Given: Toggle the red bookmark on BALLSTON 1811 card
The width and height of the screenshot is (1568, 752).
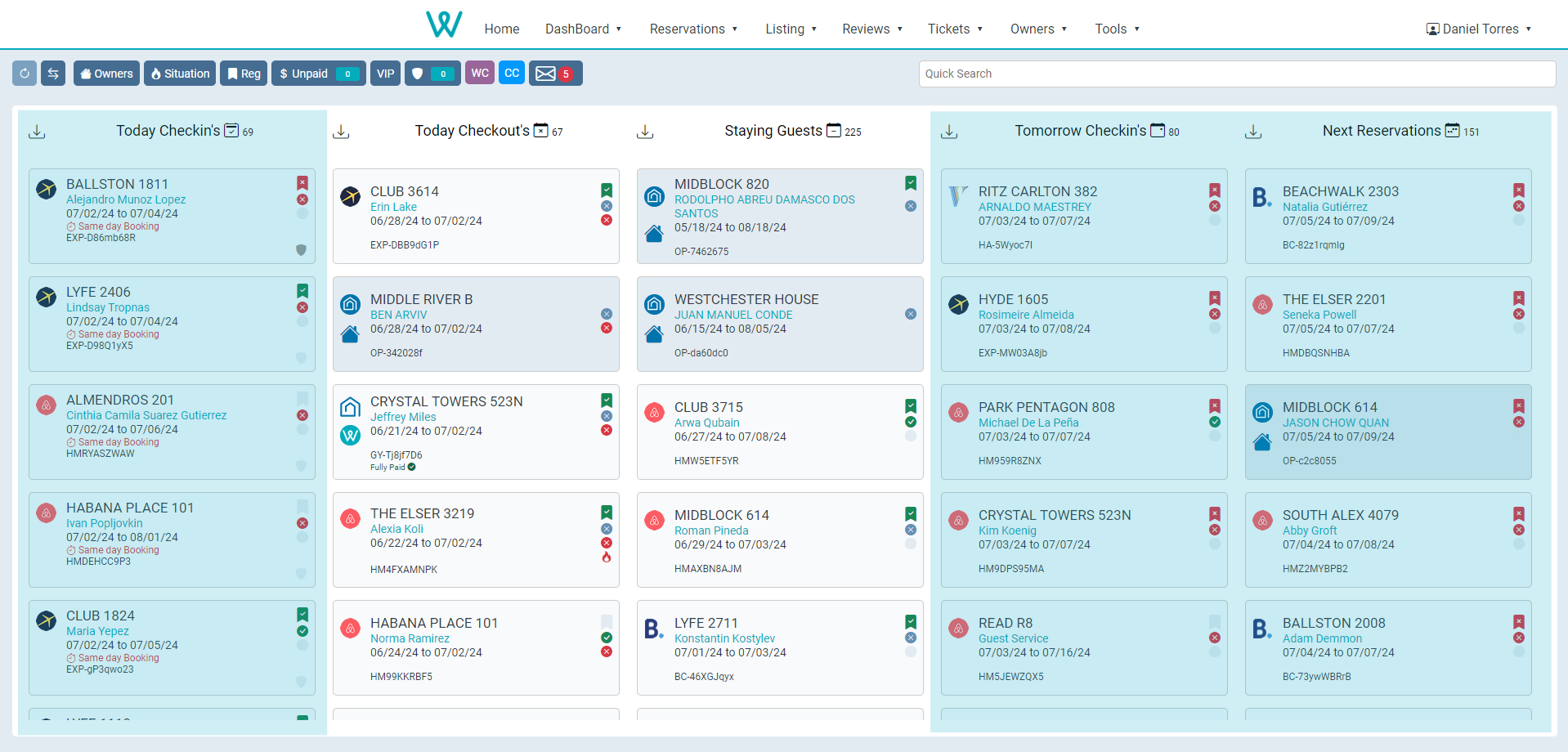Looking at the screenshot, I should (x=302, y=183).
